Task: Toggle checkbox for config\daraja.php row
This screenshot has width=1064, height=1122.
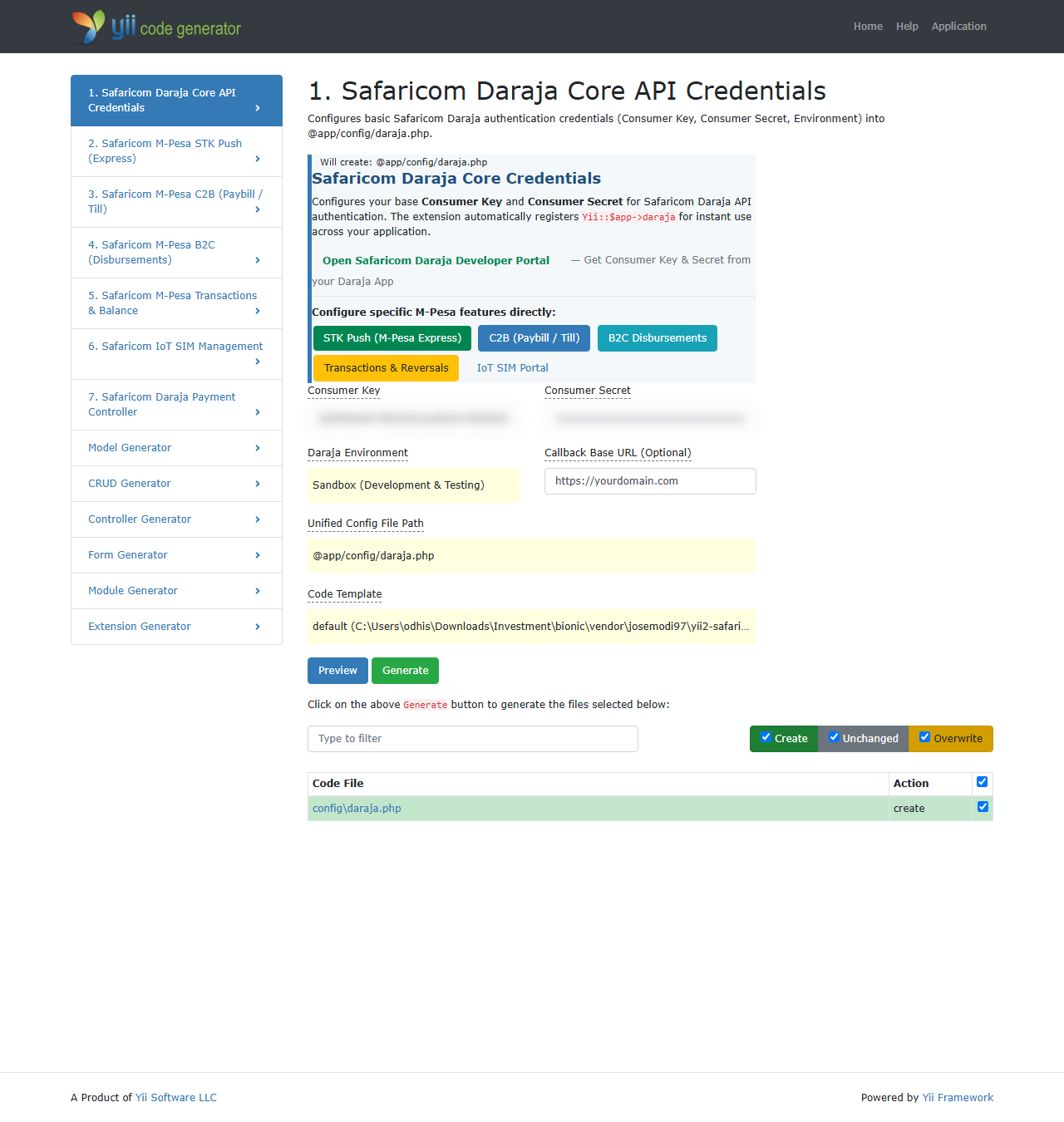Action: coord(983,807)
